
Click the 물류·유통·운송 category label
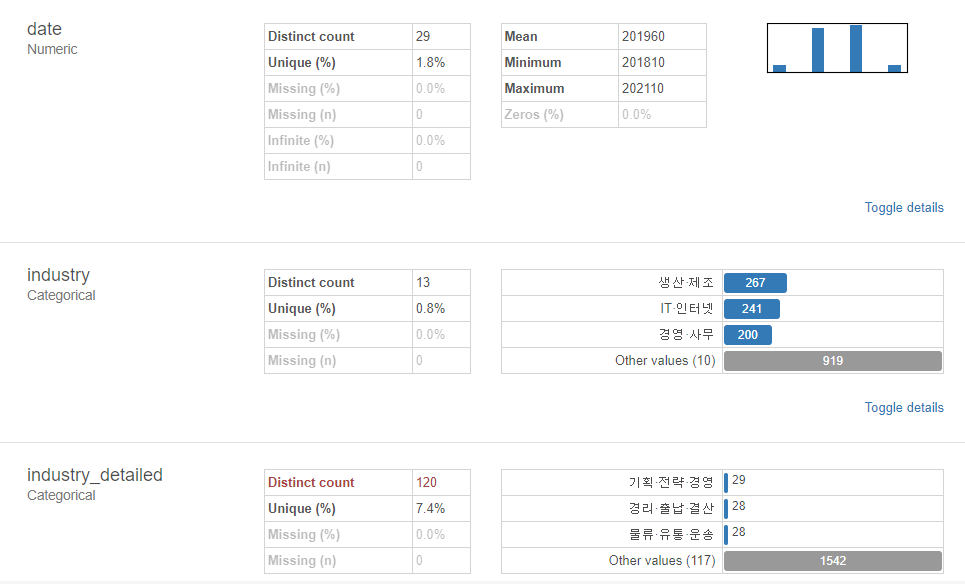(671, 534)
